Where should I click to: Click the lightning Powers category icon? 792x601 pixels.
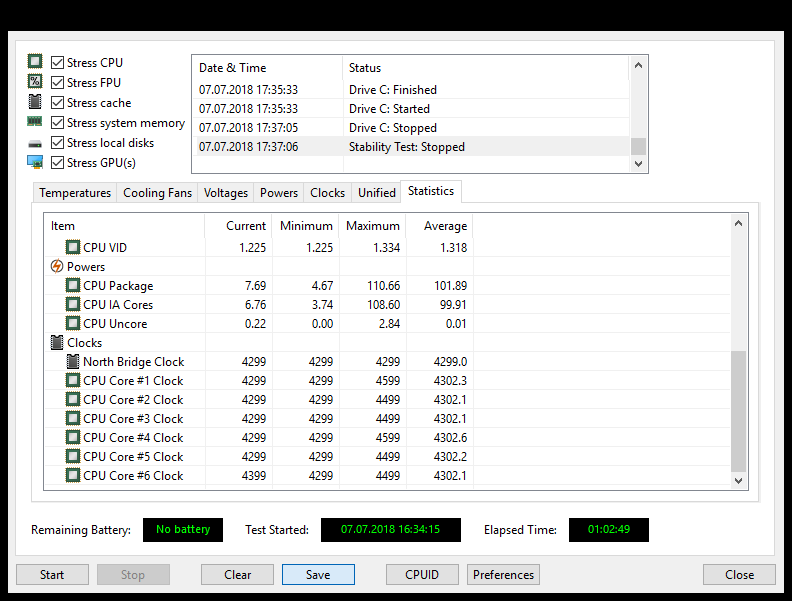pos(57,266)
